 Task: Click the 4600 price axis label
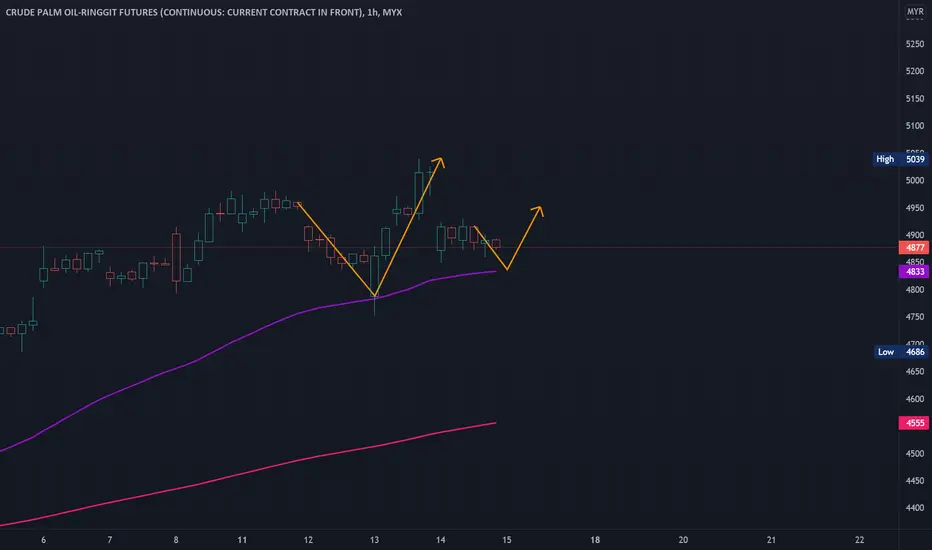point(915,399)
